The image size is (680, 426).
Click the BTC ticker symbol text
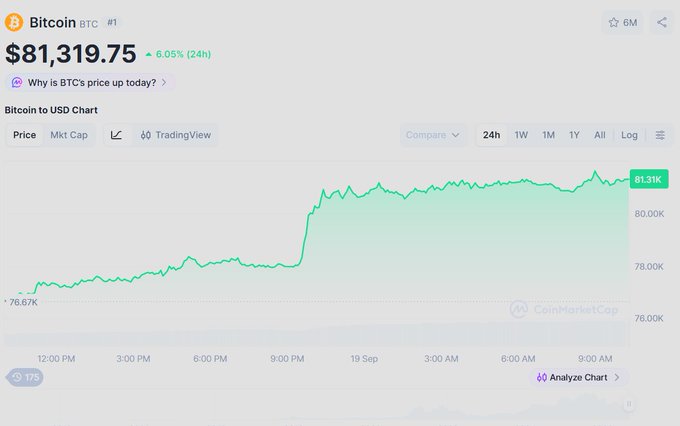(88, 24)
